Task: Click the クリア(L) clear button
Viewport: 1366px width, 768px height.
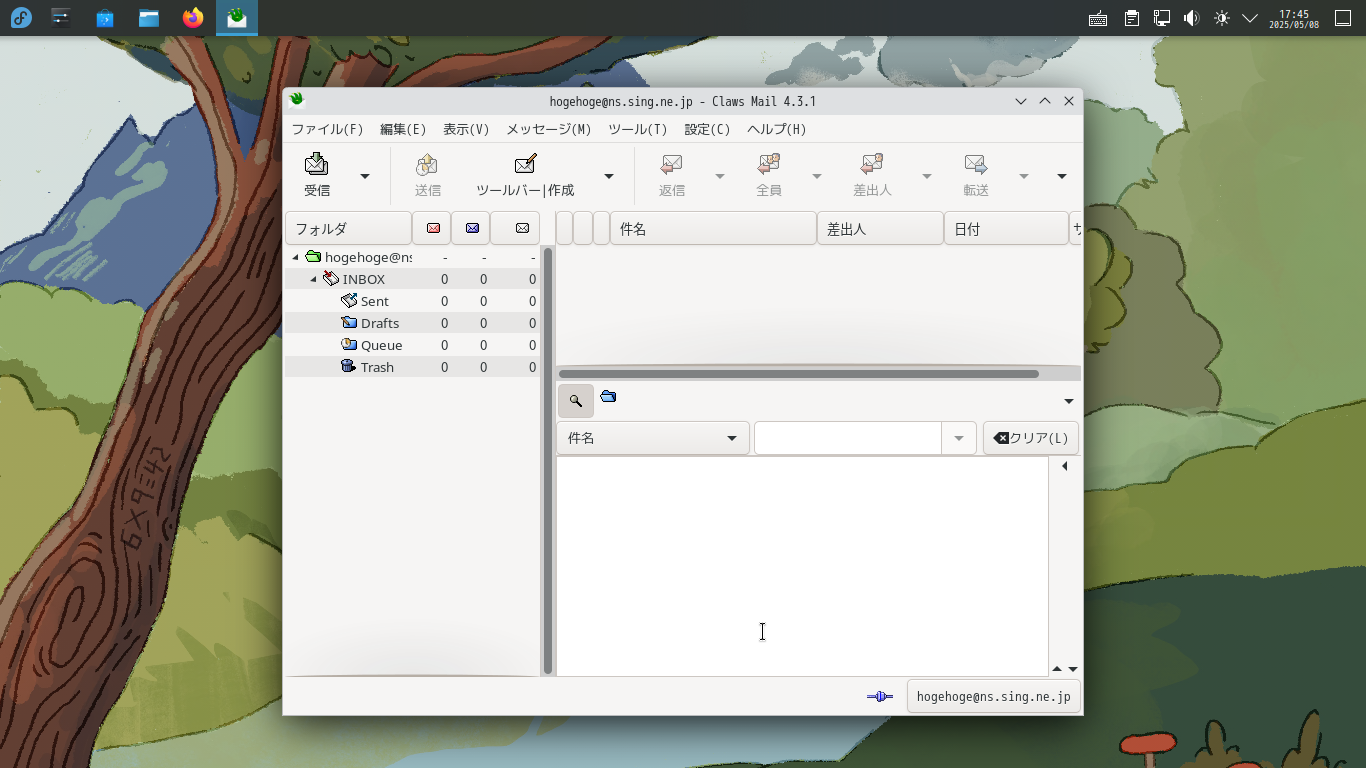Action: (1030, 438)
